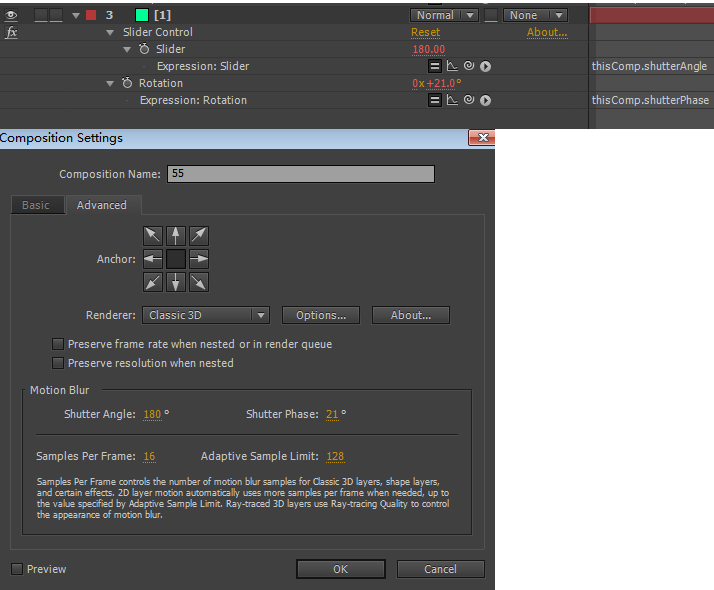714x590 pixels.
Task: Click OK to confirm composition settings
Action: (x=340, y=569)
